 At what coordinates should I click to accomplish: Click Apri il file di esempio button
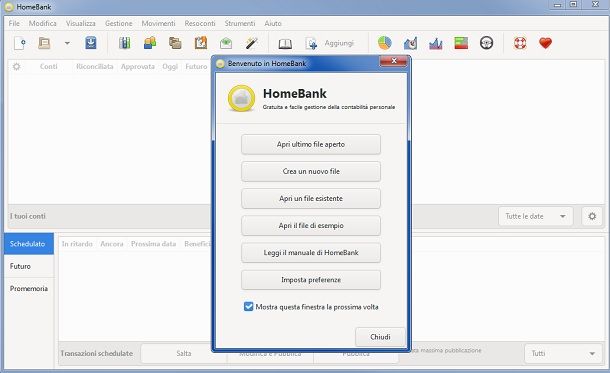coord(311,226)
